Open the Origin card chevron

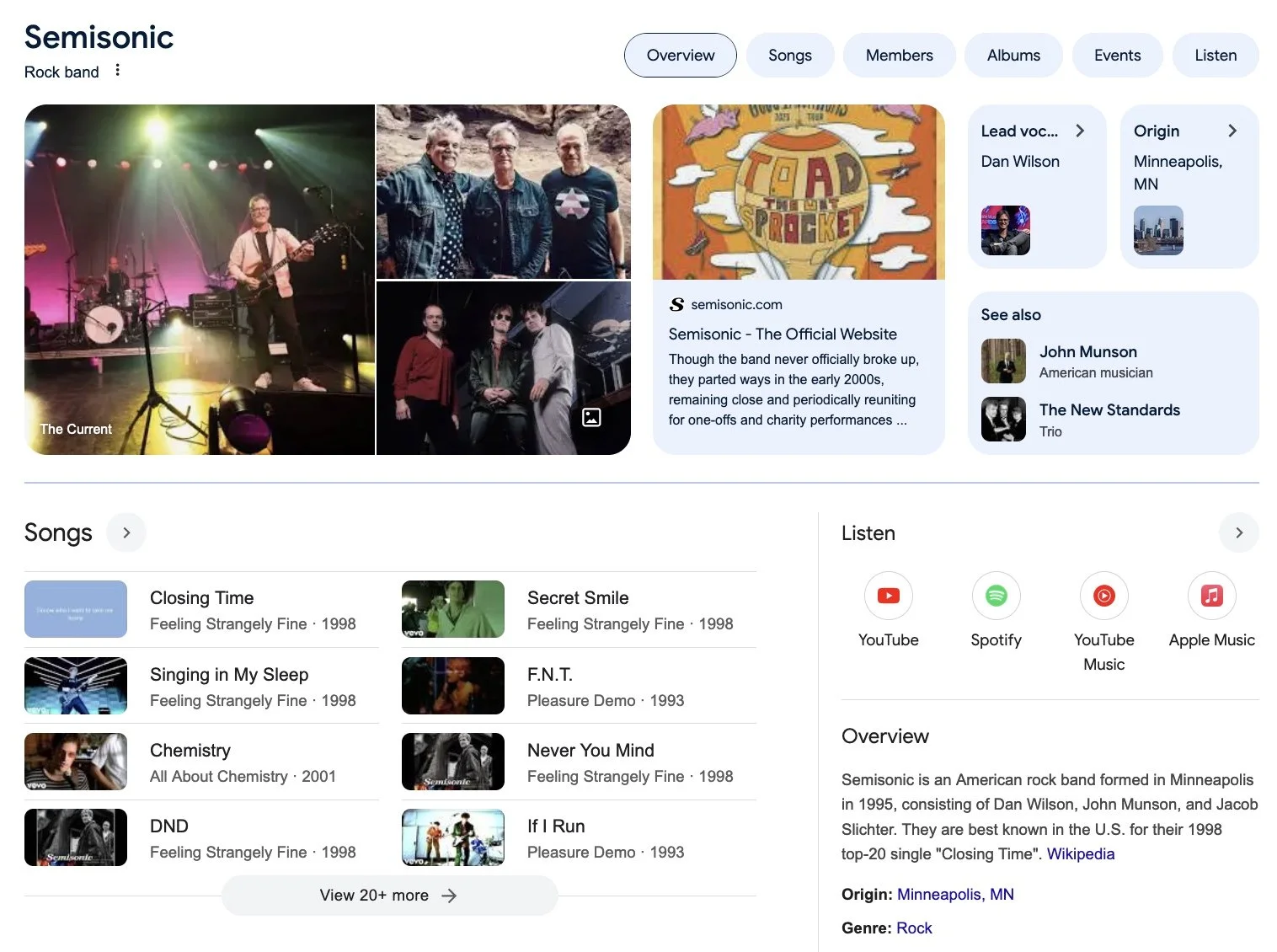click(1232, 131)
